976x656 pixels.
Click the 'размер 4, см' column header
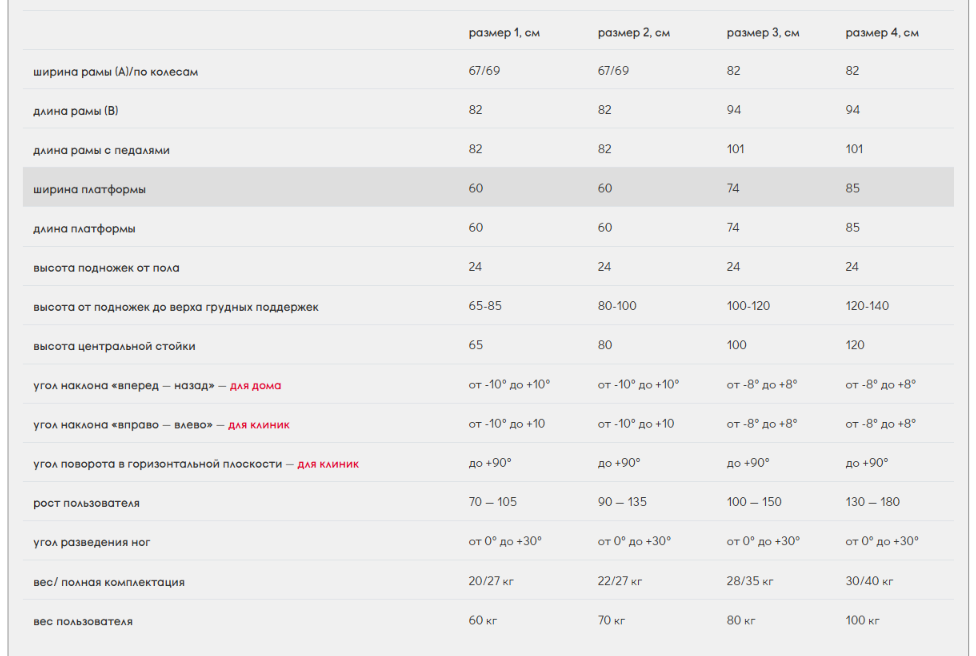pyautogui.click(x=882, y=33)
